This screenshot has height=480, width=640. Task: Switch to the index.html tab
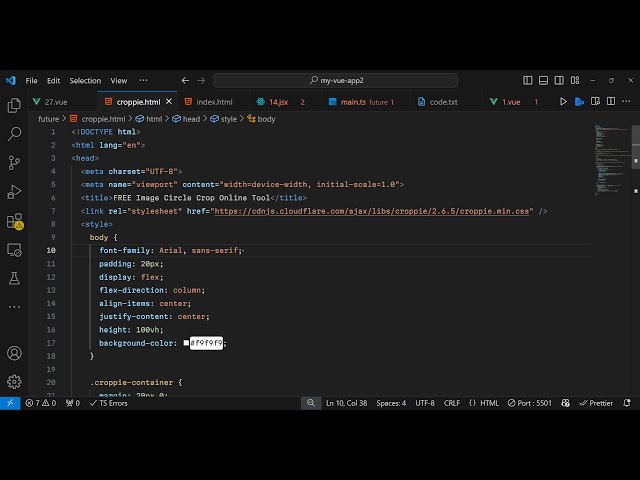[x=214, y=102]
